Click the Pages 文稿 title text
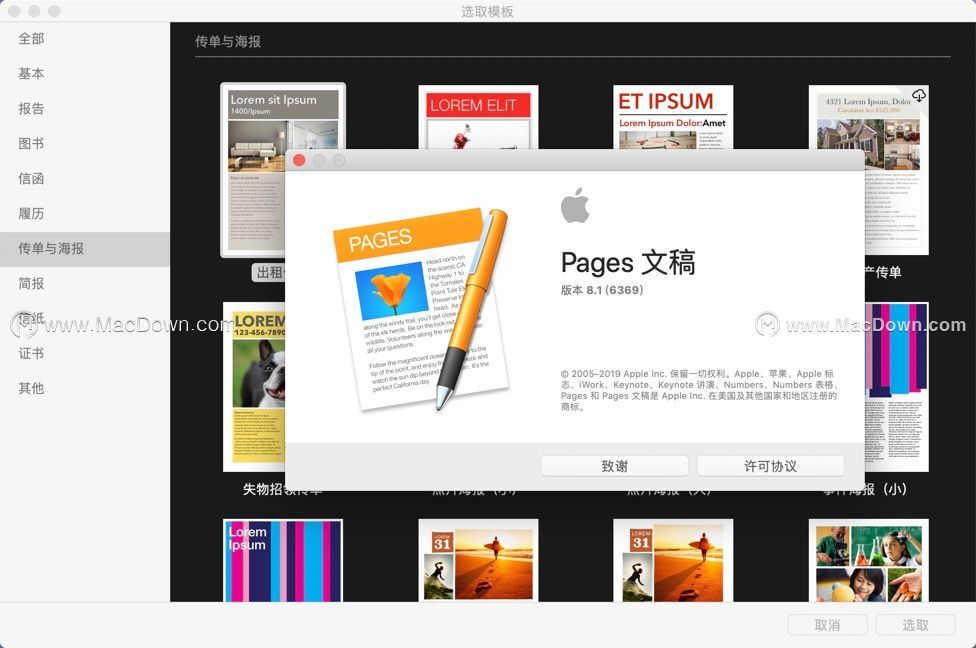Screen dimensions: 976x648 click(628, 263)
